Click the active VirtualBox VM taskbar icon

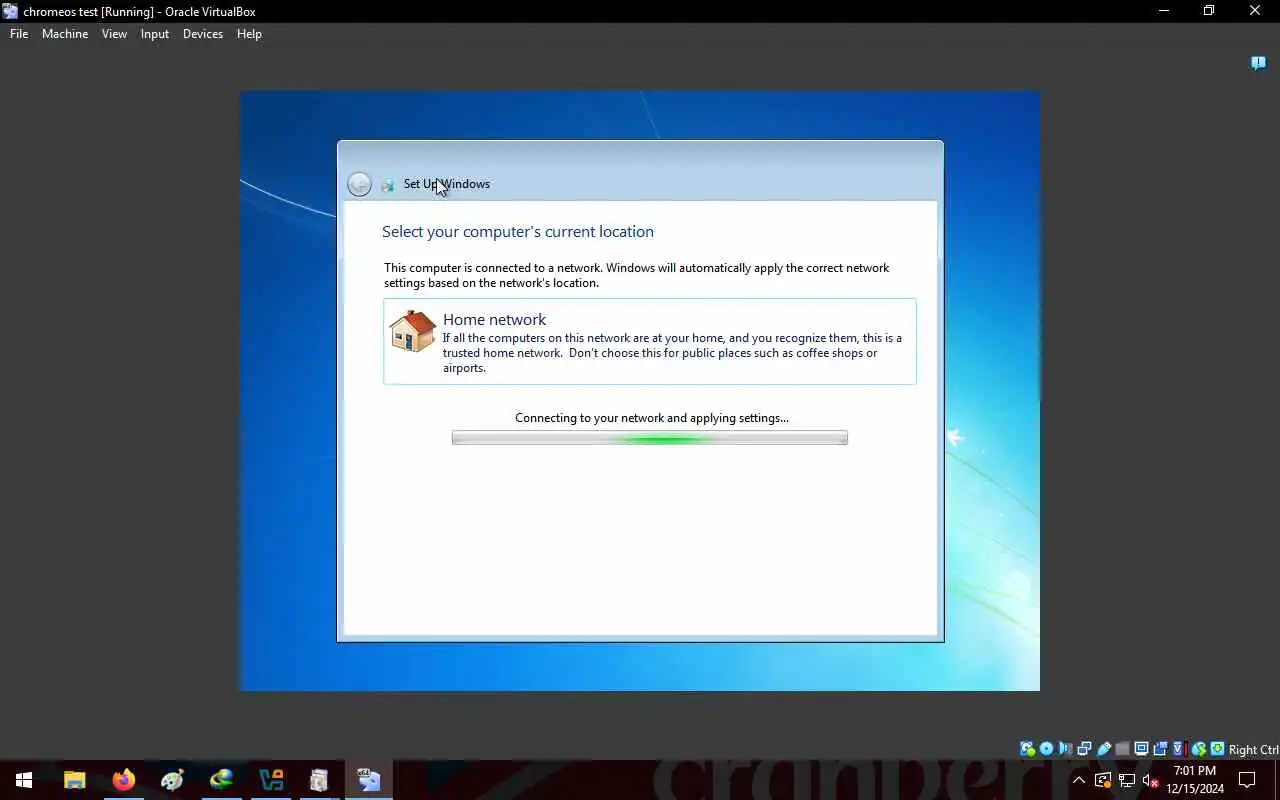point(369,780)
